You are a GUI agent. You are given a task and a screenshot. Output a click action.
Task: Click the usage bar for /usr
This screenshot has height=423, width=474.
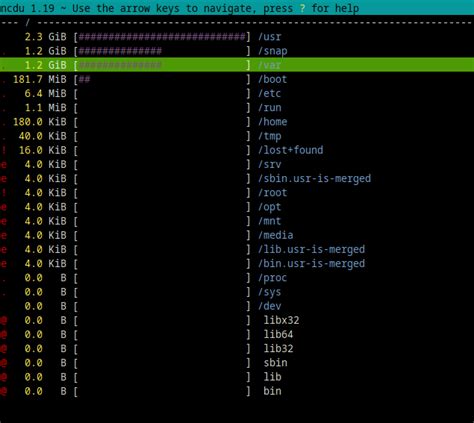(162, 37)
